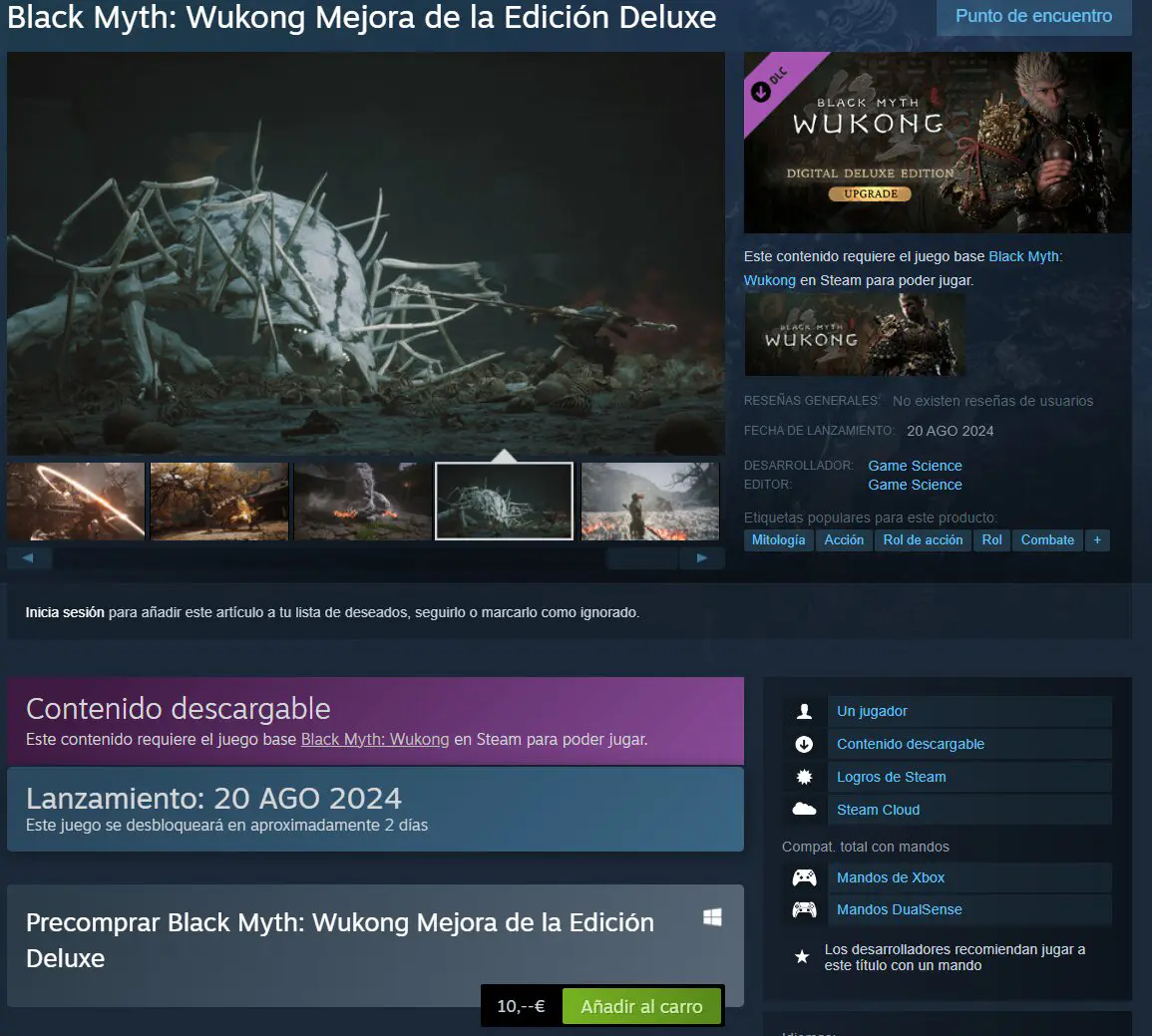This screenshot has height=1036, width=1152.
Task: Click the release date 20 AGO 2024 value
Action: click(x=950, y=431)
